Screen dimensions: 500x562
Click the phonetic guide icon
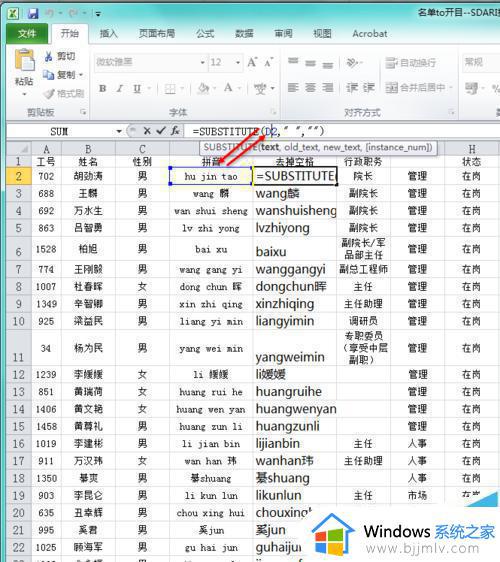pos(260,88)
